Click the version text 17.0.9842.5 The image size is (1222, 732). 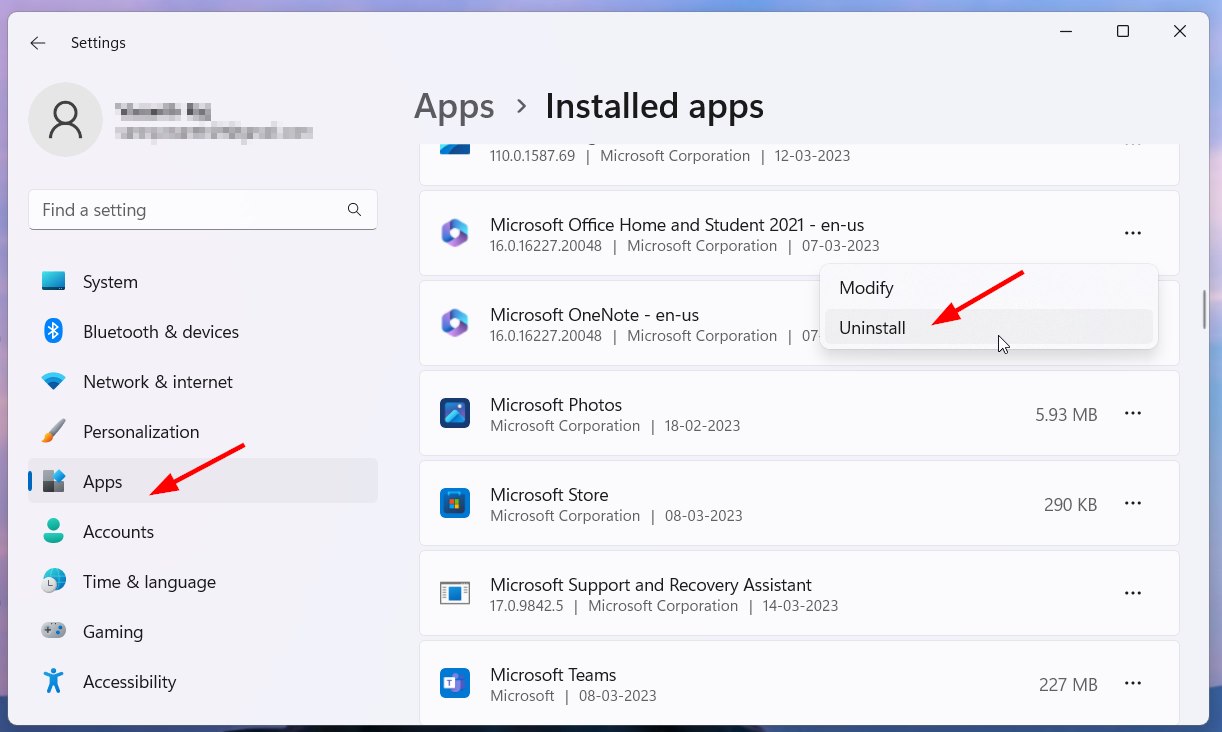[527, 606]
